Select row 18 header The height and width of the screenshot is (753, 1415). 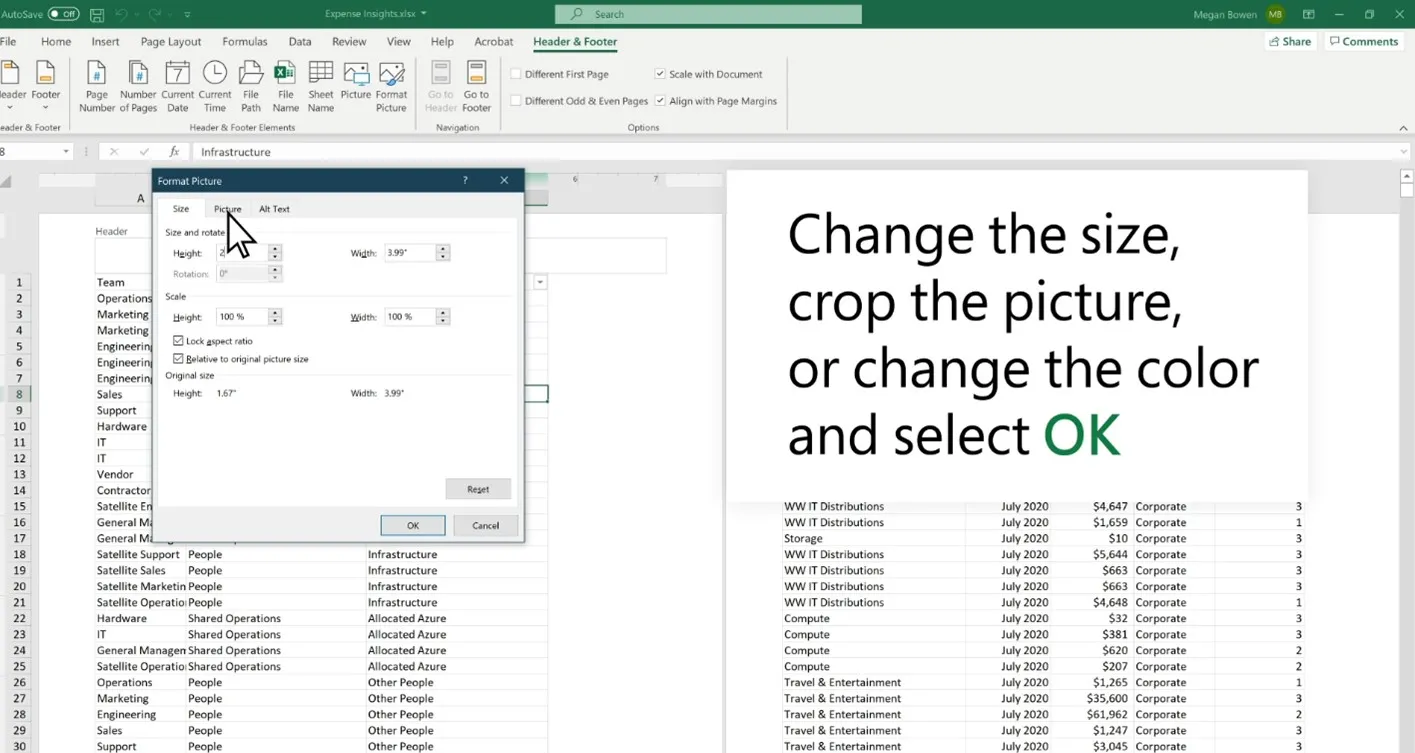coord(18,554)
